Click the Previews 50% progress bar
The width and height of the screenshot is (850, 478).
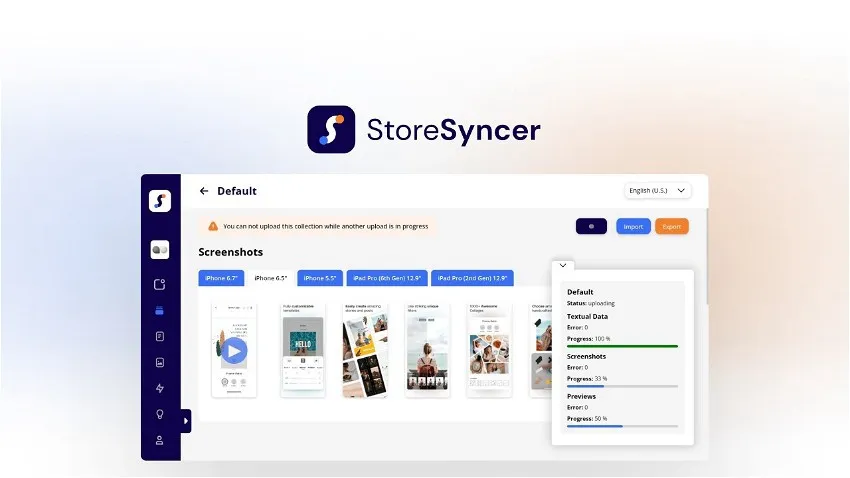click(x=622, y=427)
